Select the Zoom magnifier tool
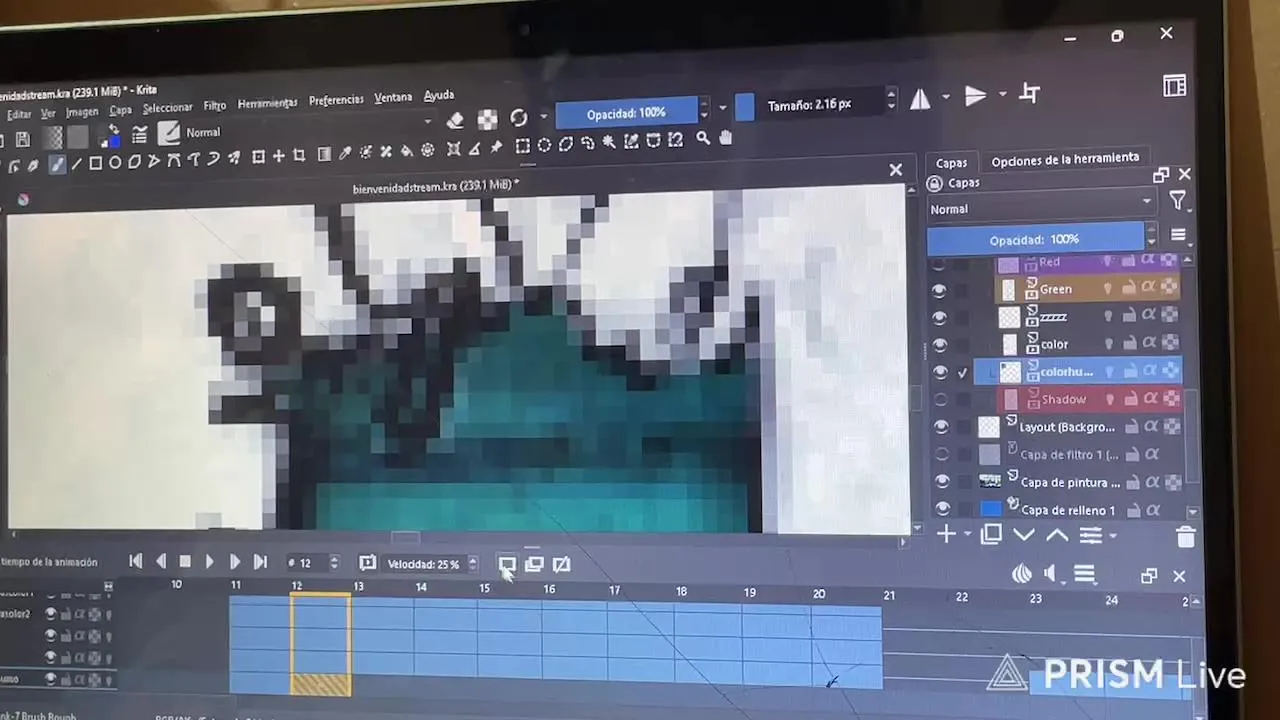The image size is (1280, 720). pyautogui.click(x=703, y=139)
